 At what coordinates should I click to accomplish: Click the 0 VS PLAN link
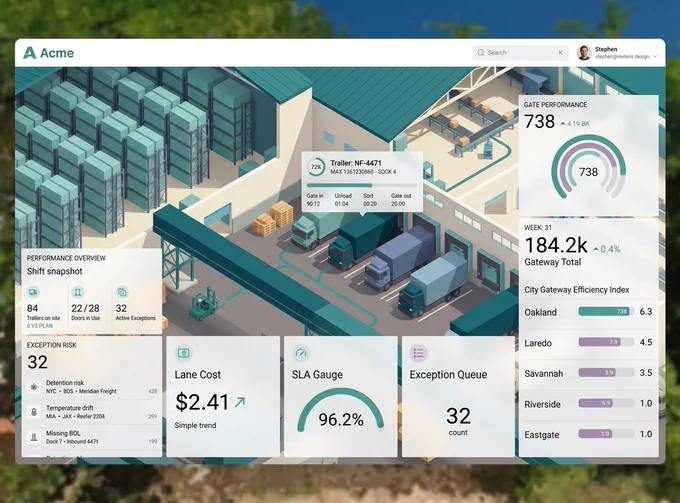[39, 326]
